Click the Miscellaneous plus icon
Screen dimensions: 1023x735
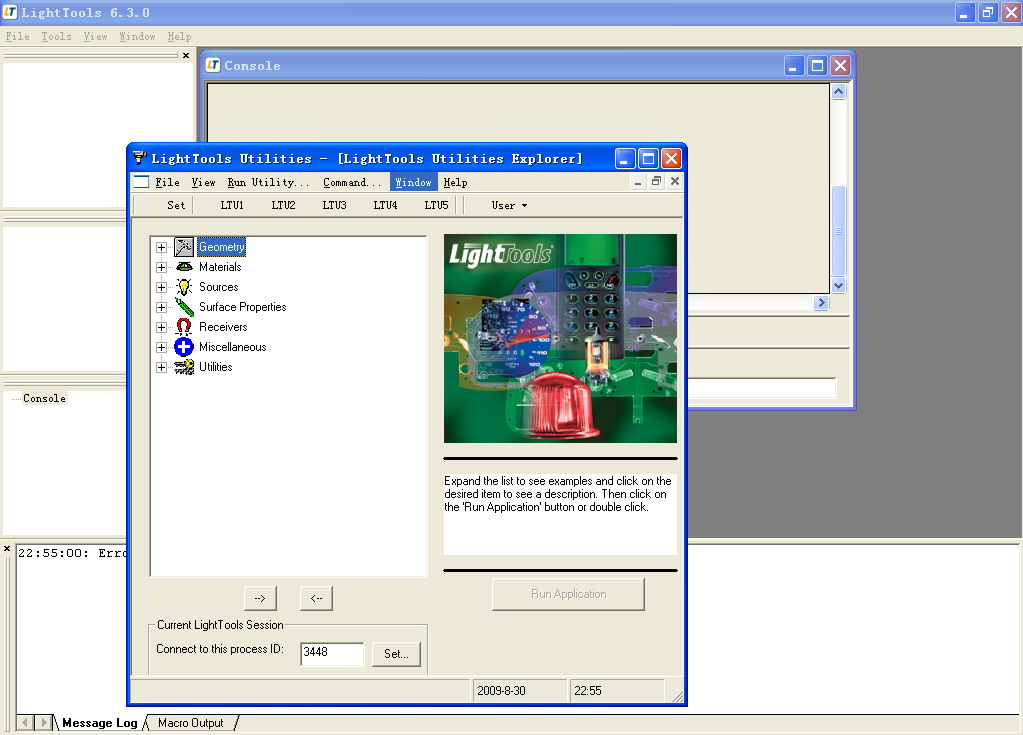184,347
